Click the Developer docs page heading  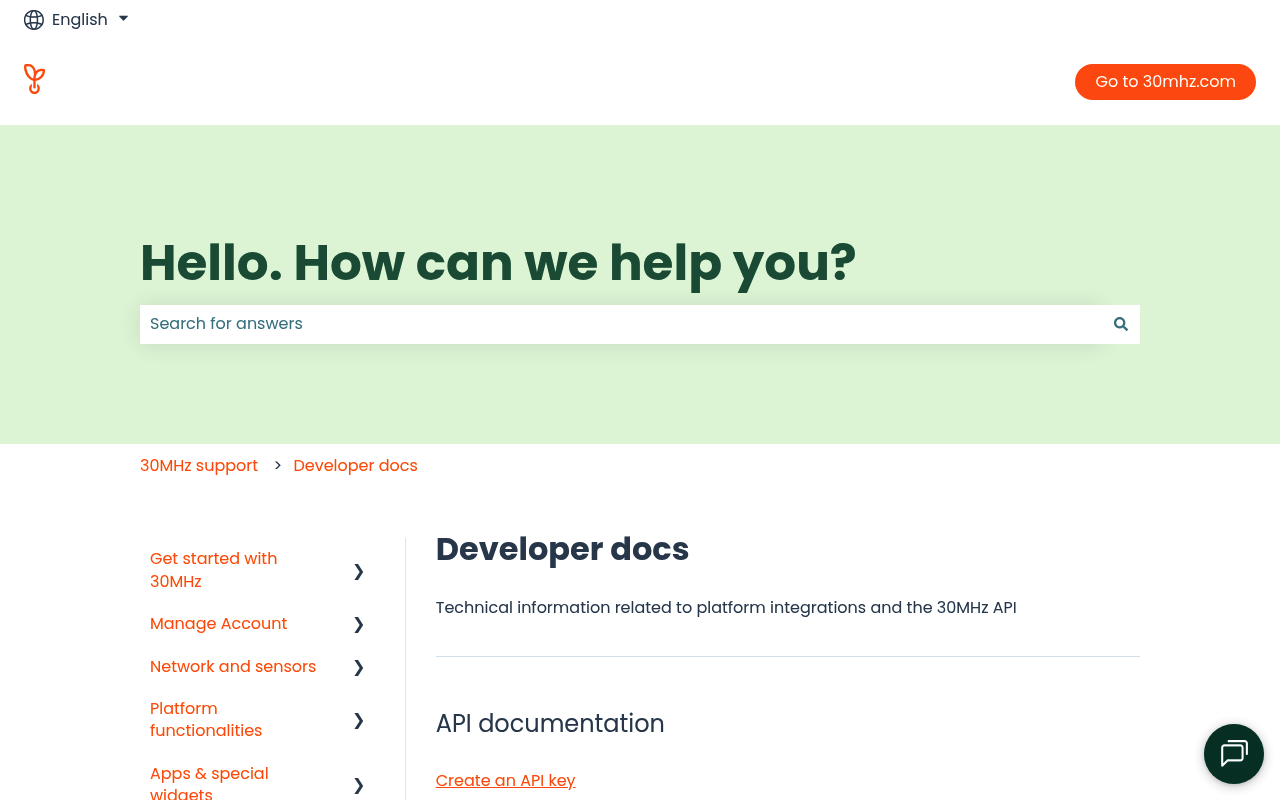point(562,549)
